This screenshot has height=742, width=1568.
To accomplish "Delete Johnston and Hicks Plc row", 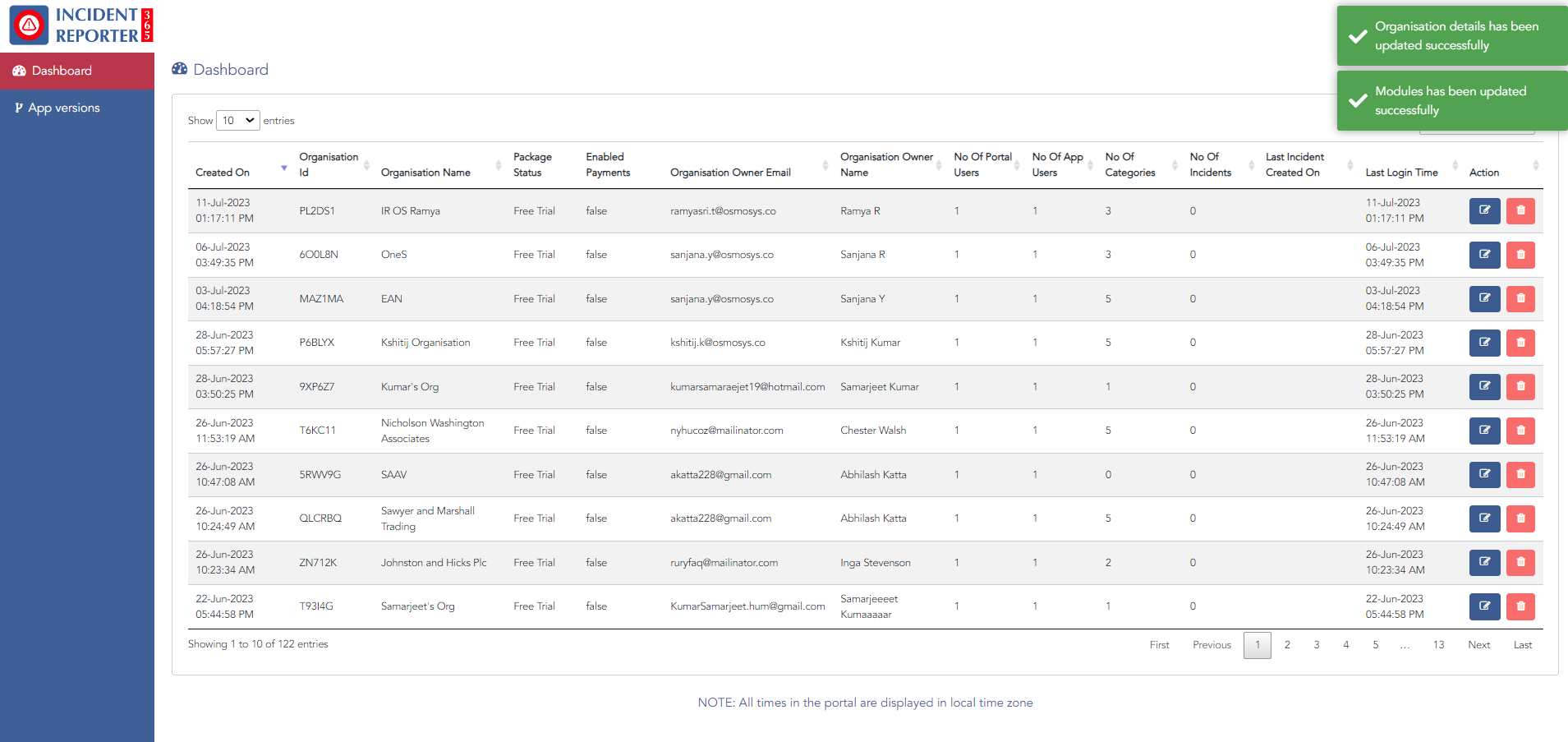I will click(x=1520, y=563).
